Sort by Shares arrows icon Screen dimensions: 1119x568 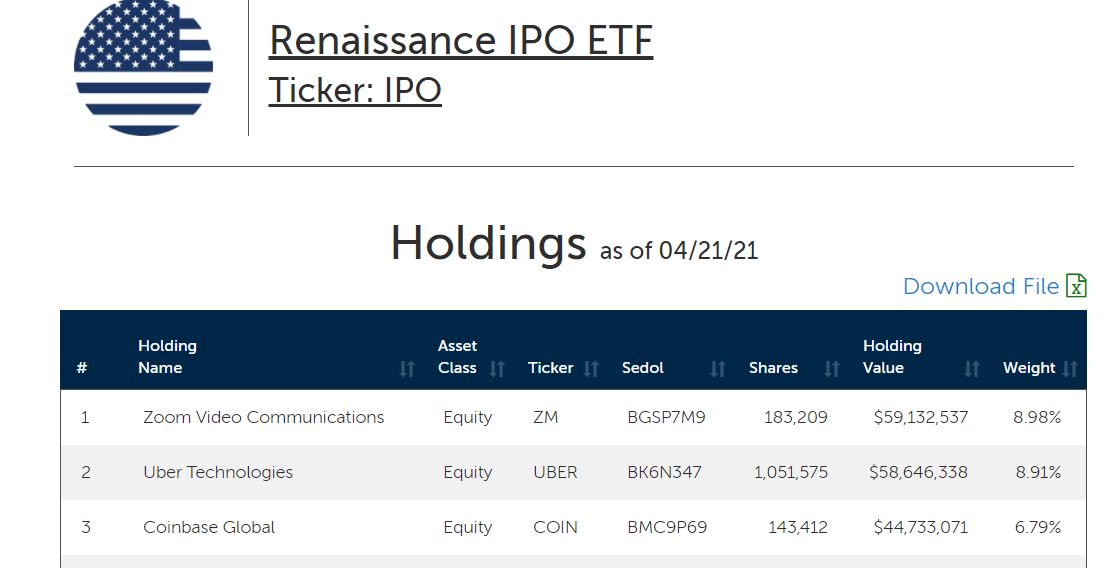tap(831, 369)
